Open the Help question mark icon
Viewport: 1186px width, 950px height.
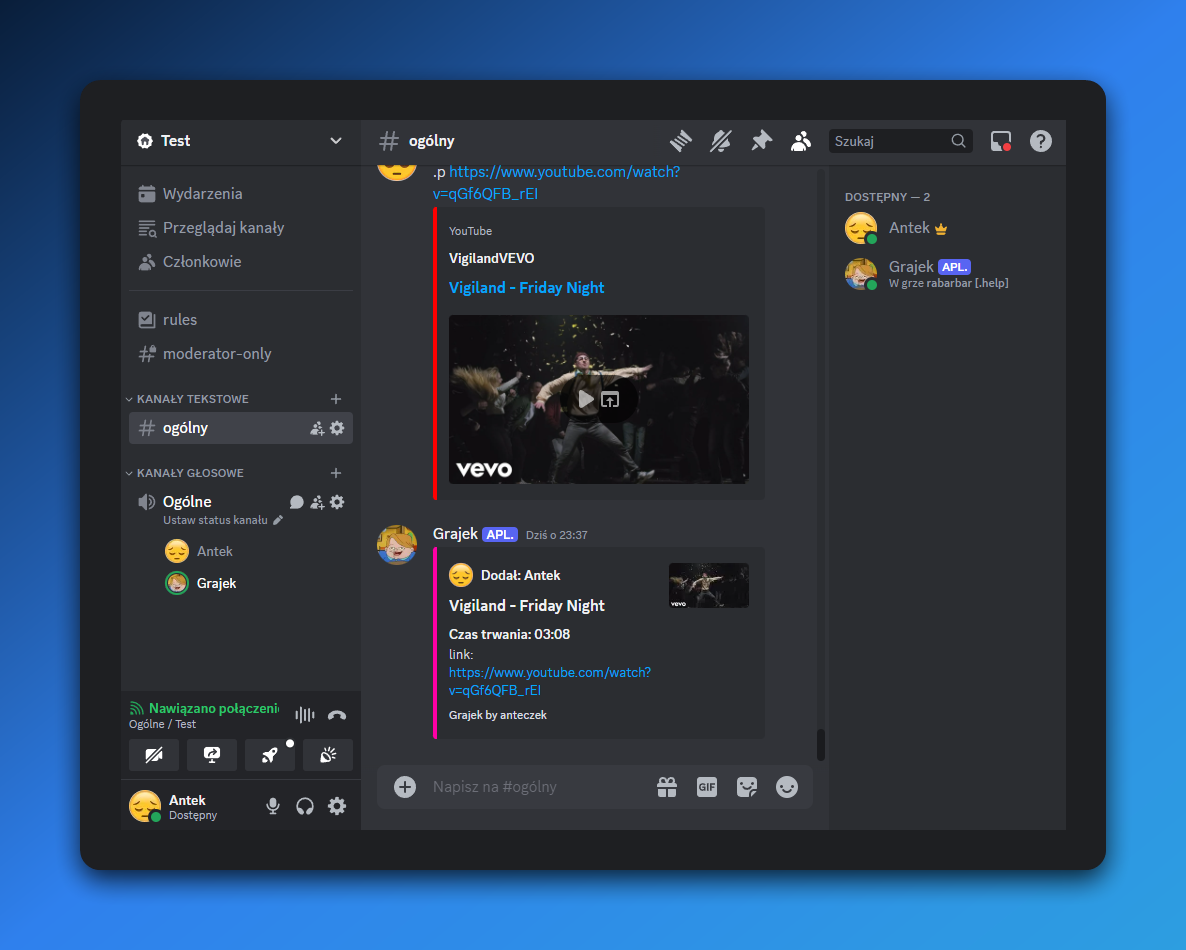(x=1041, y=141)
